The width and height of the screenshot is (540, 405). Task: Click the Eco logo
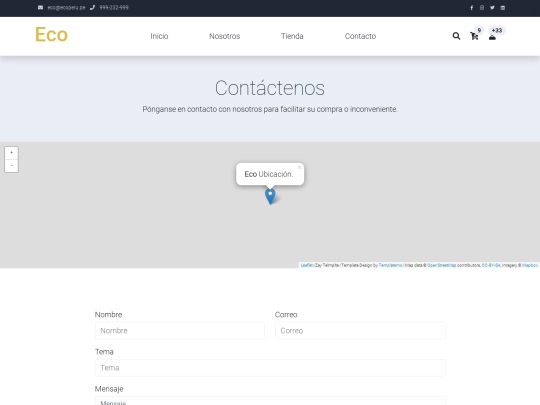51,34
